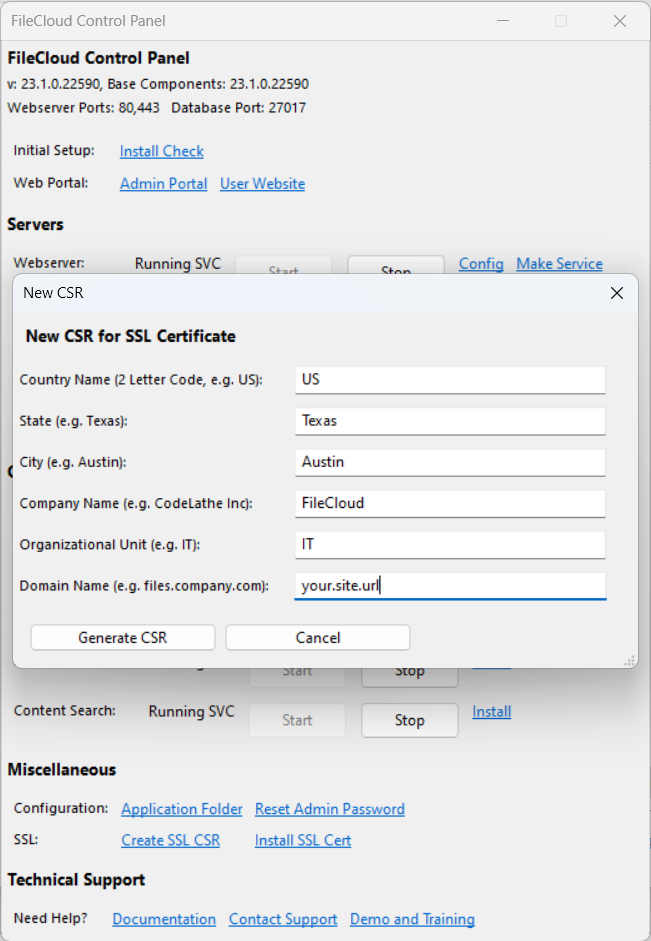
Task: Select the City text field
Action: coord(450,462)
